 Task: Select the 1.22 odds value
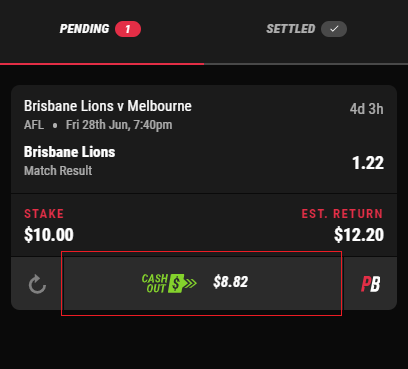click(x=368, y=163)
